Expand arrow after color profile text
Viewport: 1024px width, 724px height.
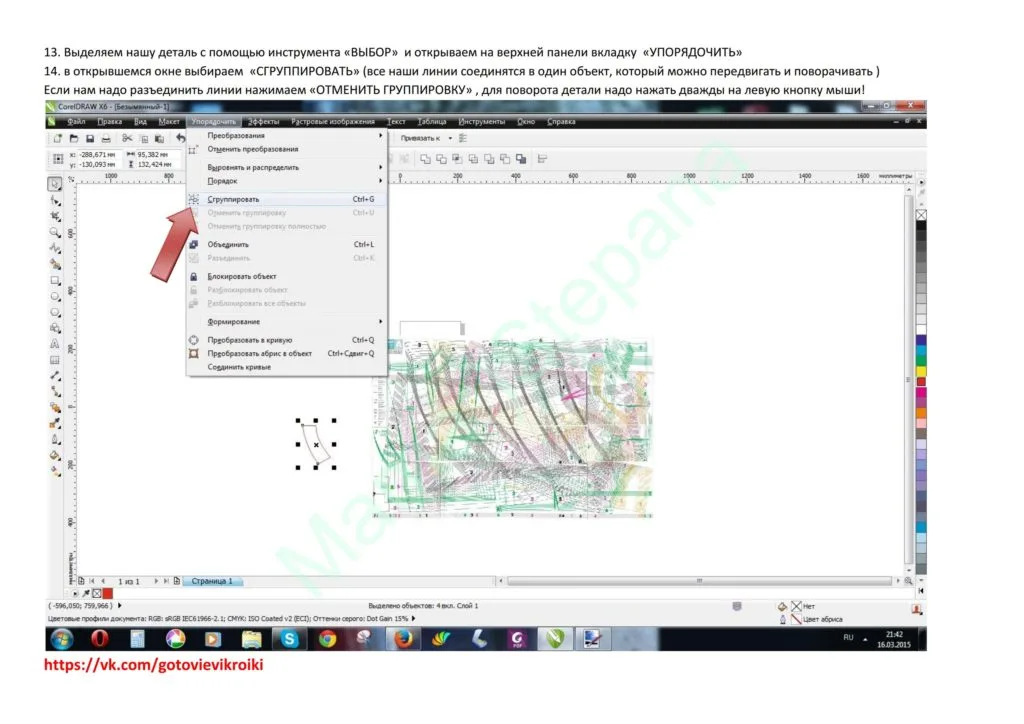tap(413, 618)
